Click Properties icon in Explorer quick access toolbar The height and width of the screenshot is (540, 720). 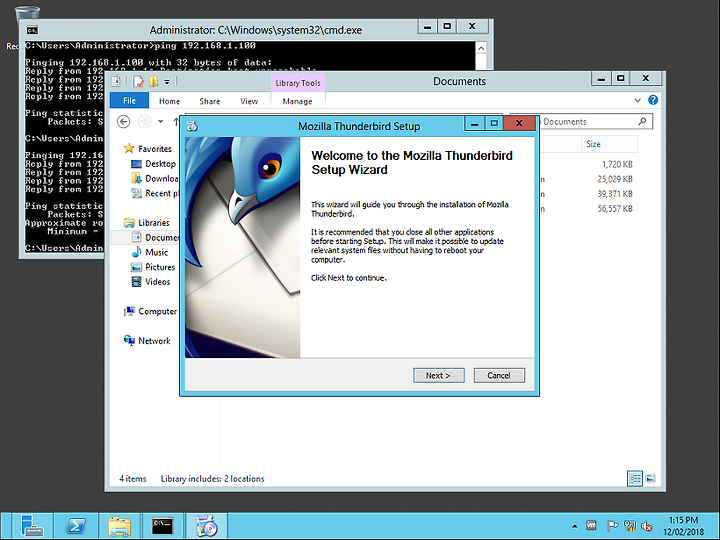point(138,82)
